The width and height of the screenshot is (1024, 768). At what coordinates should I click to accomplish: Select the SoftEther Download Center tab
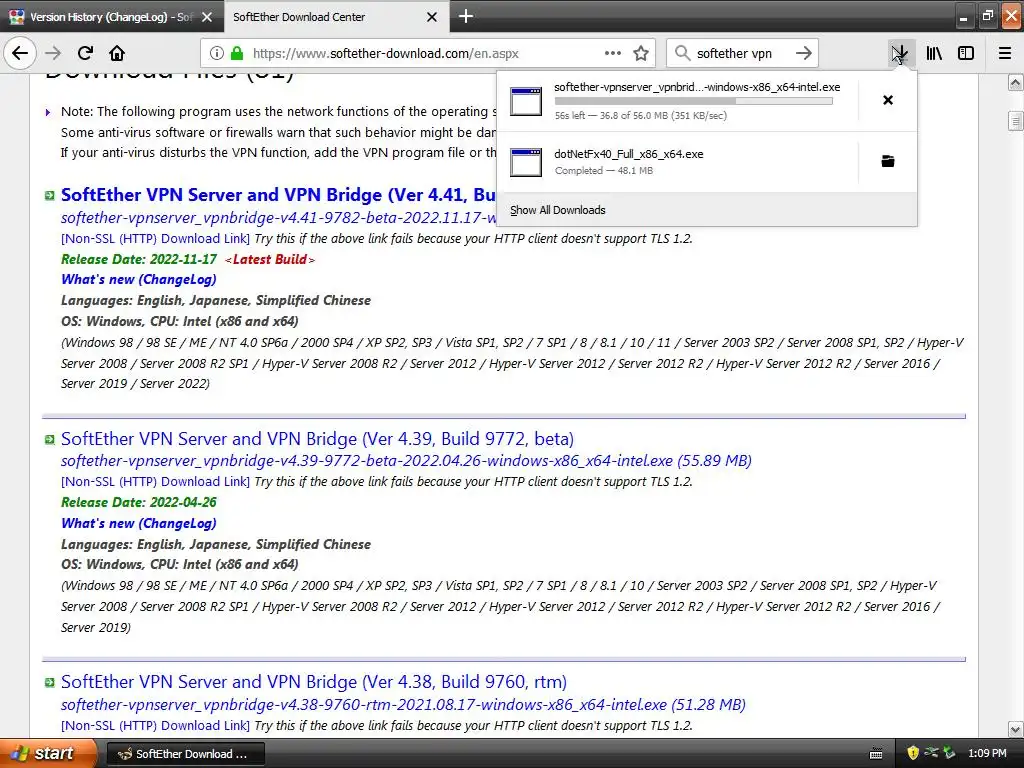point(336,17)
